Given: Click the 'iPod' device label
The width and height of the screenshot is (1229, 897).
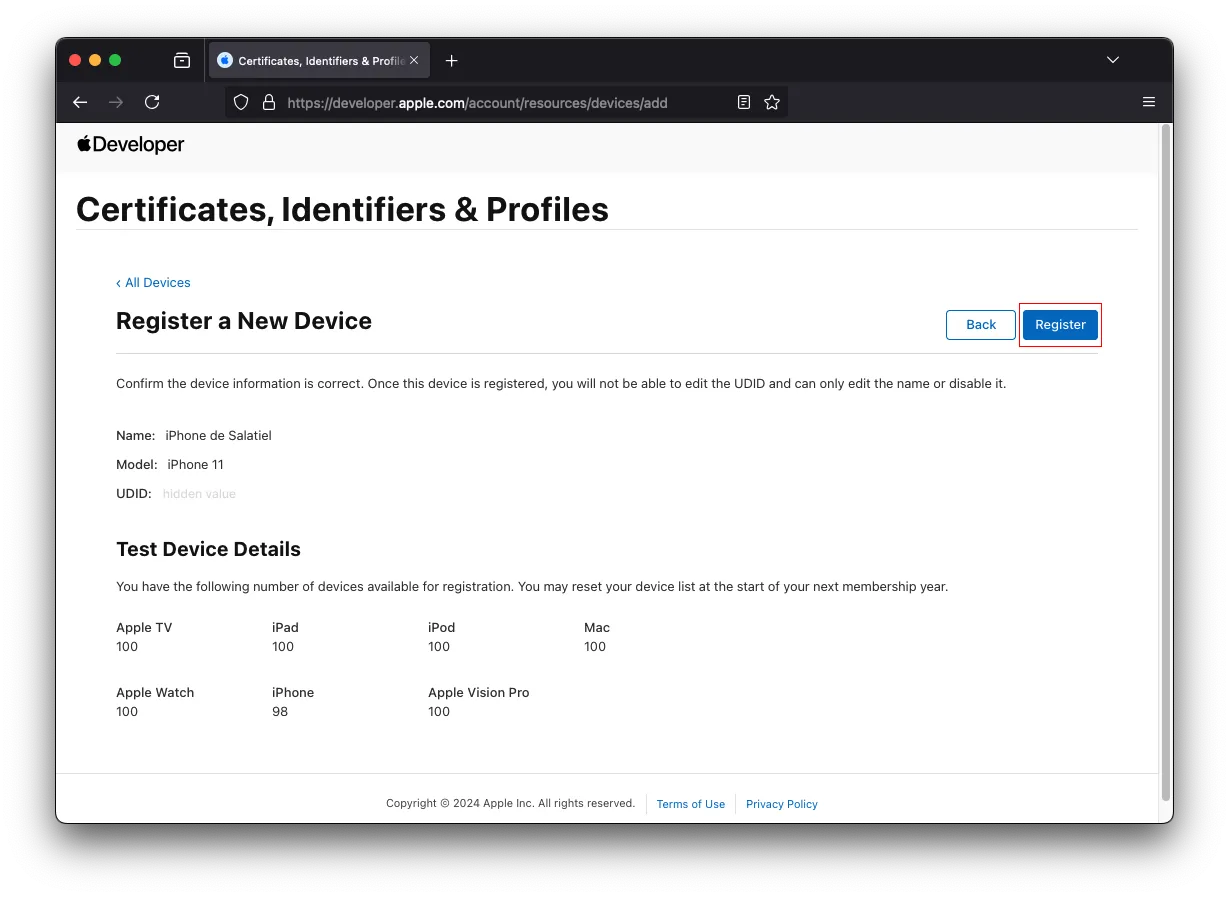Looking at the screenshot, I should click(x=442, y=627).
